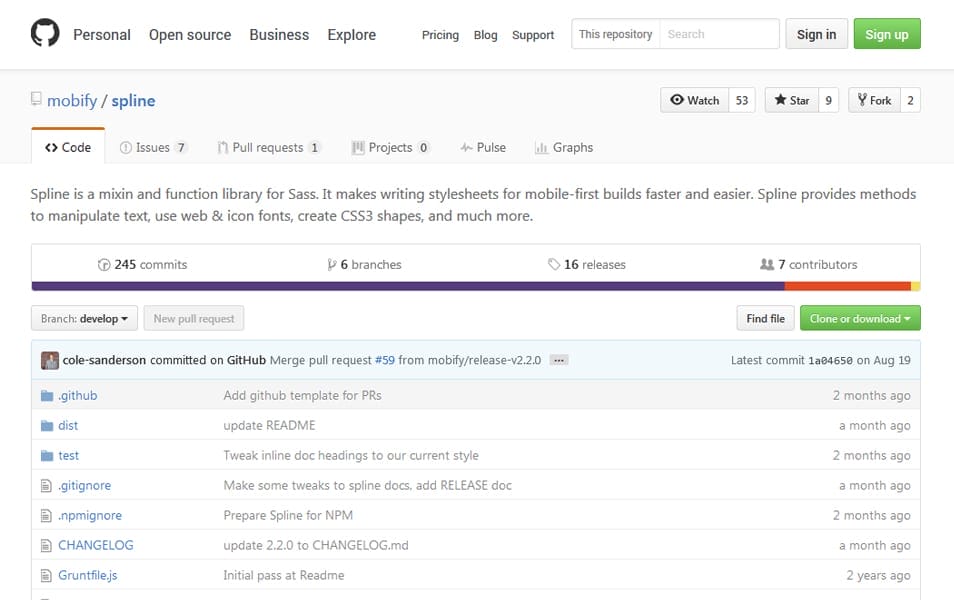The image size is (954, 600).
Task: Click the GitHub octocat logo
Action: coord(45,33)
